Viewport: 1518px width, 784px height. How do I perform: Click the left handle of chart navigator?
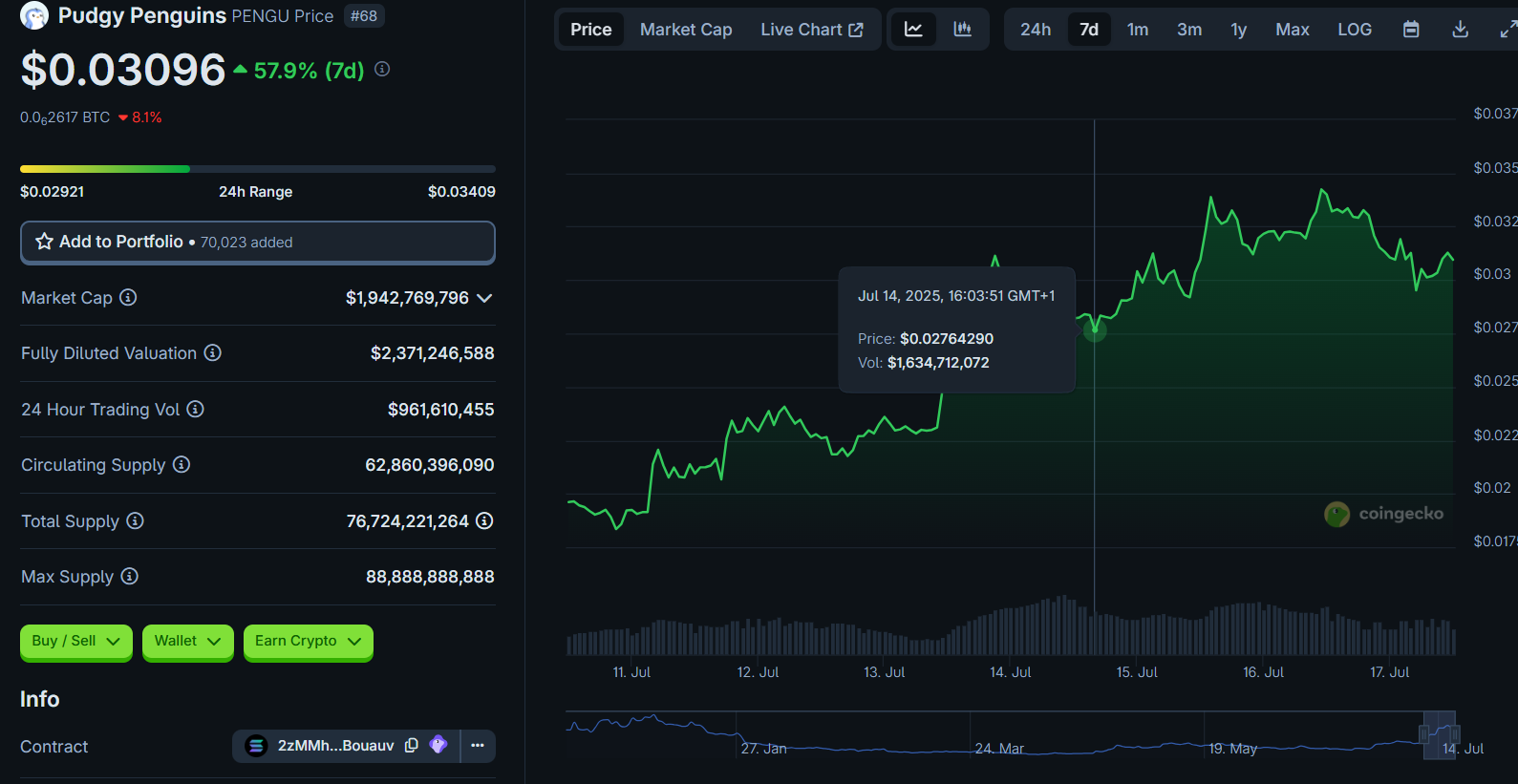click(x=1424, y=734)
